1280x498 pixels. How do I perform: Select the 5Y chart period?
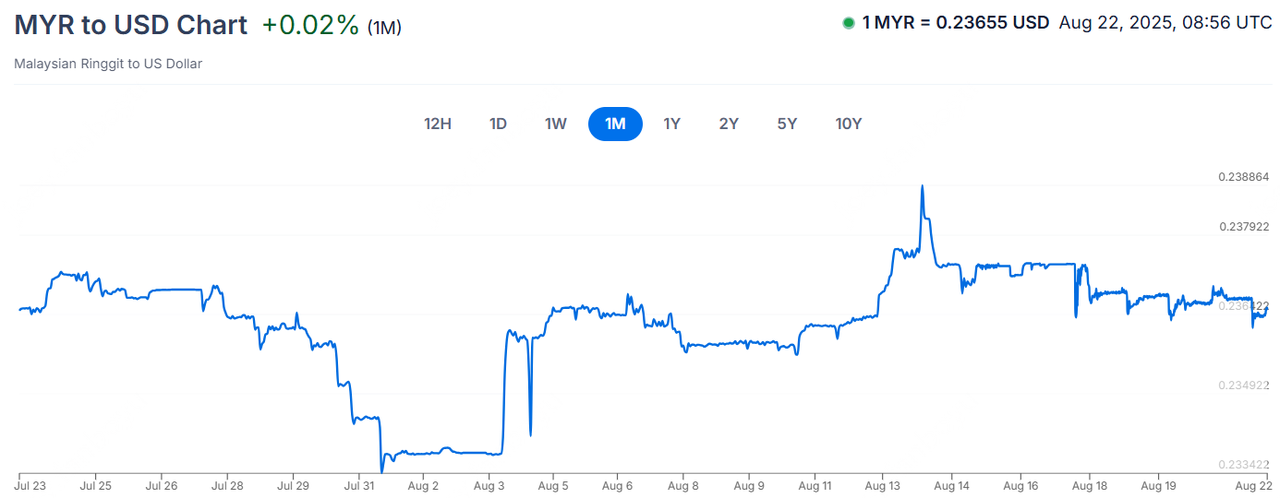pos(787,124)
